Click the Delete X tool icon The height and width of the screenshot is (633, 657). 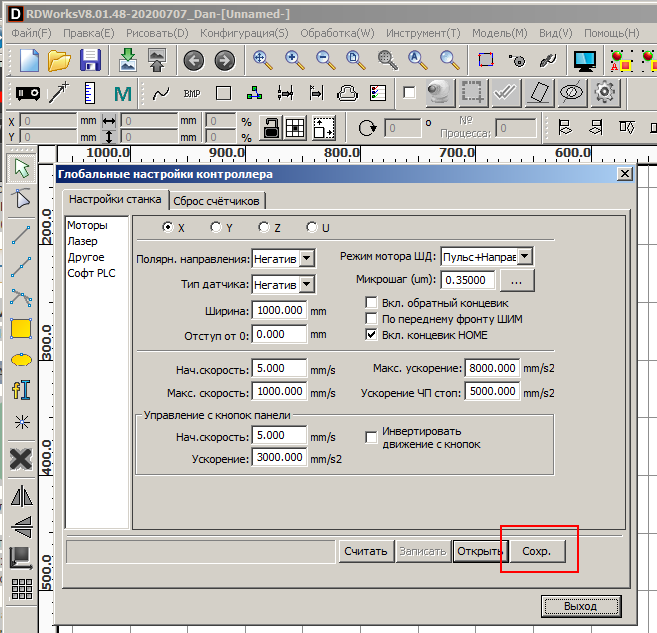pos(20,459)
